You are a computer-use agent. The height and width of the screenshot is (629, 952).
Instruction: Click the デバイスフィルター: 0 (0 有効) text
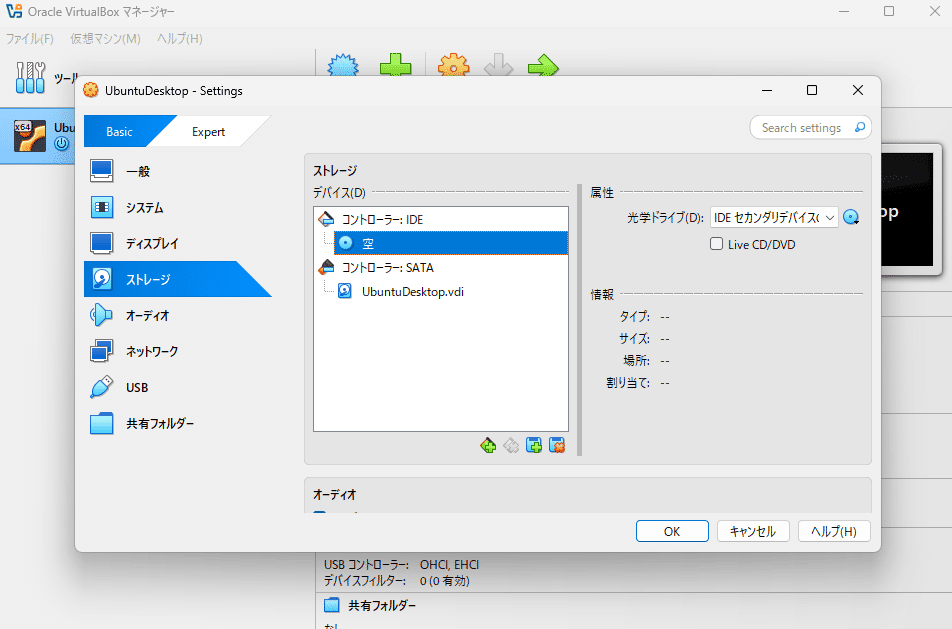(x=396, y=580)
